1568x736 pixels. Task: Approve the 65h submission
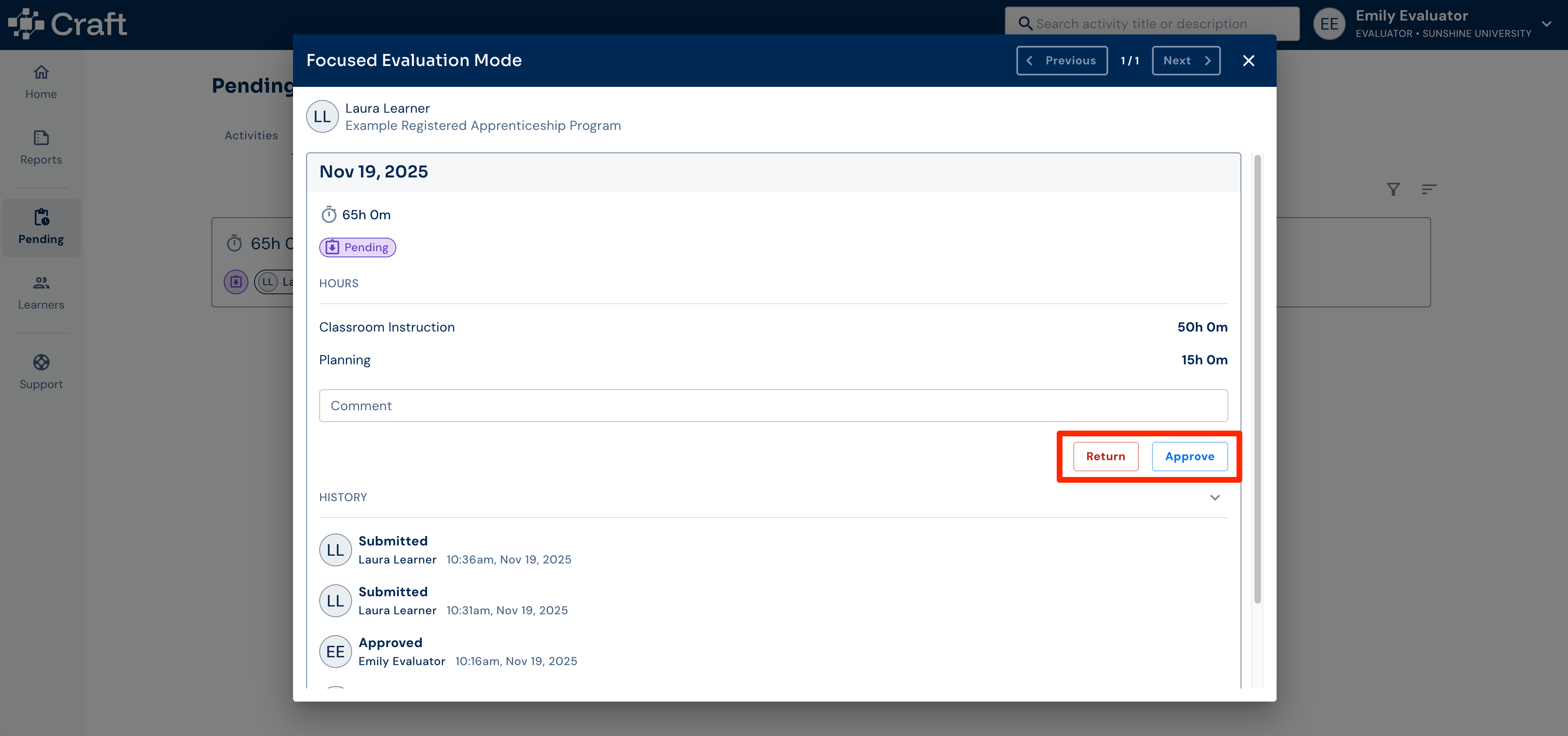coord(1189,457)
